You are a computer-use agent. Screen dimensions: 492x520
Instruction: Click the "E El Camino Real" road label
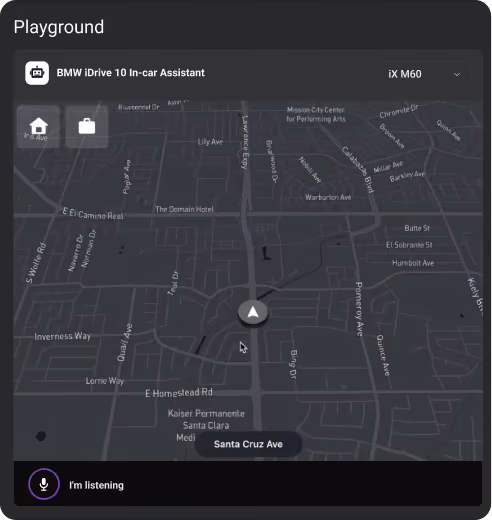pos(93,214)
